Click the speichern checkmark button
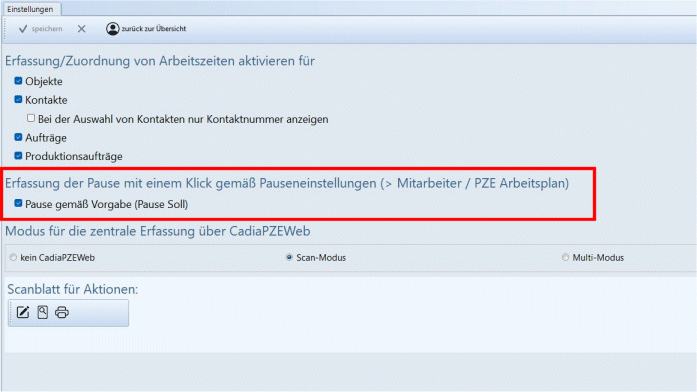The image size is (697, 392). click(40, 29)
